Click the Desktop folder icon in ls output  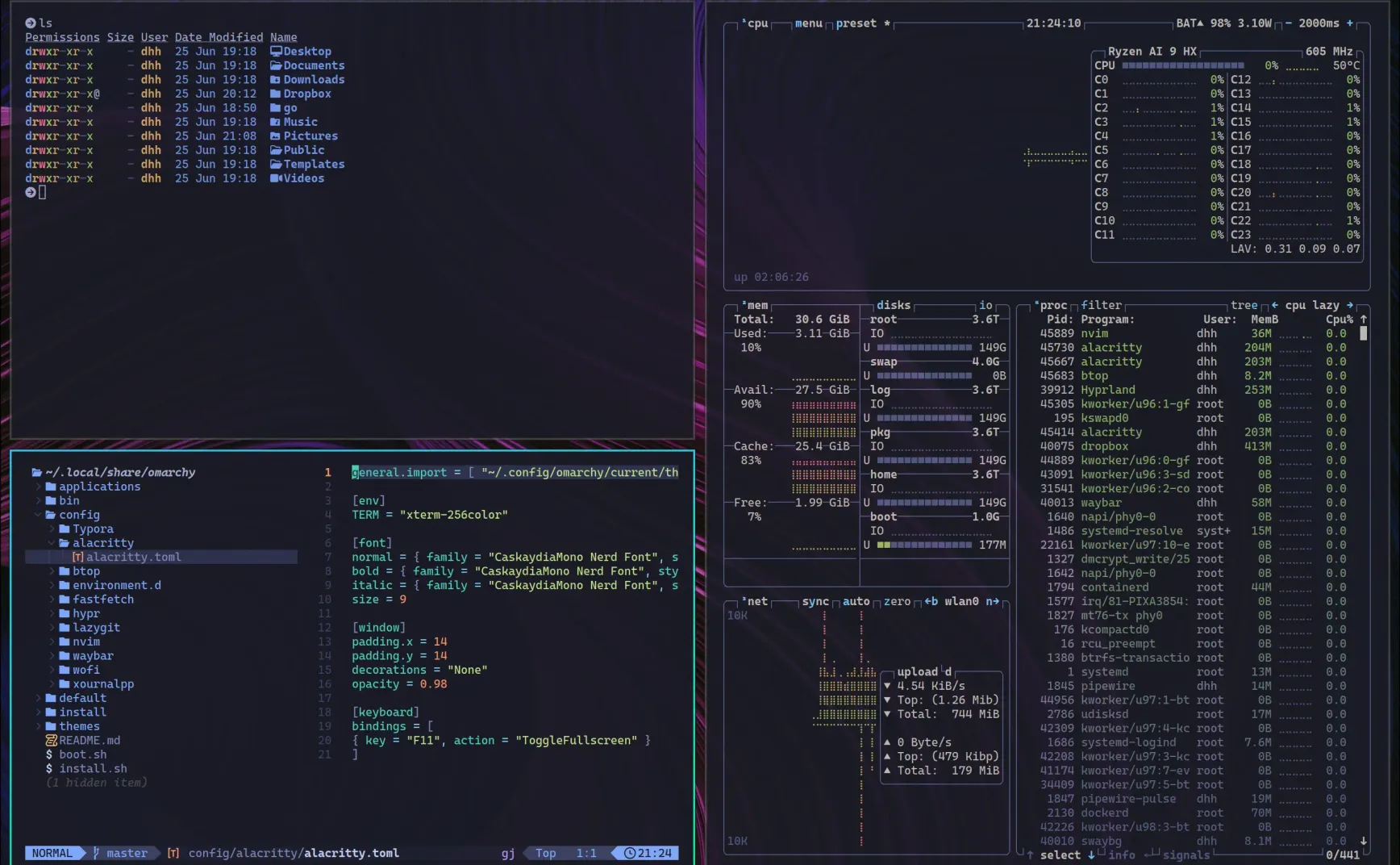(276, 52)
